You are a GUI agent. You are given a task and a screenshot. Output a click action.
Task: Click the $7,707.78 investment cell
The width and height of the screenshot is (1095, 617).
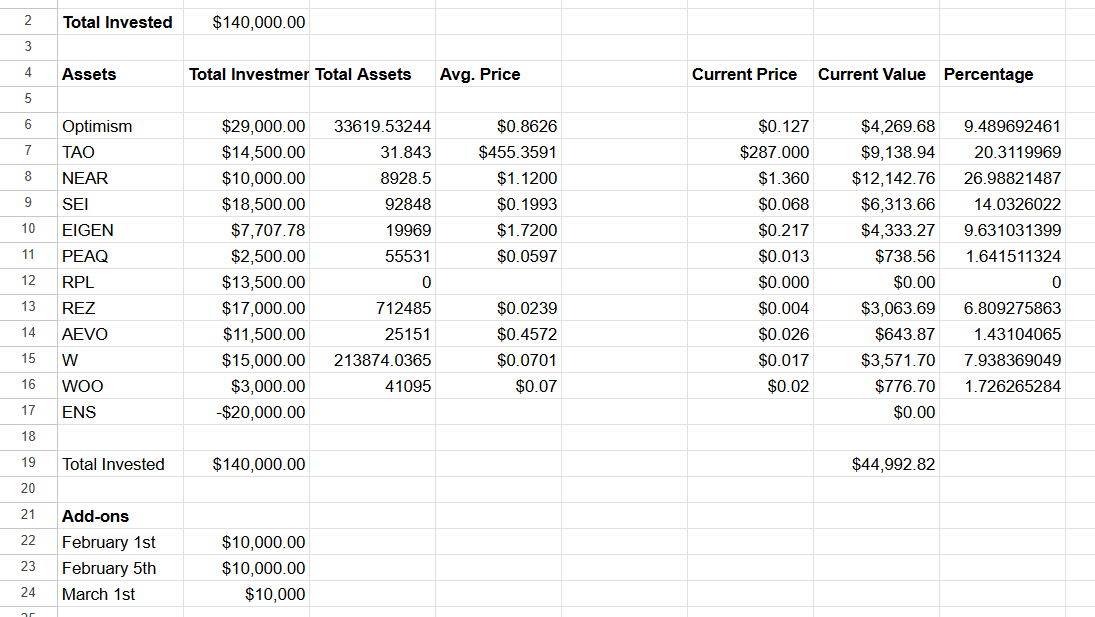pos(247,230)
